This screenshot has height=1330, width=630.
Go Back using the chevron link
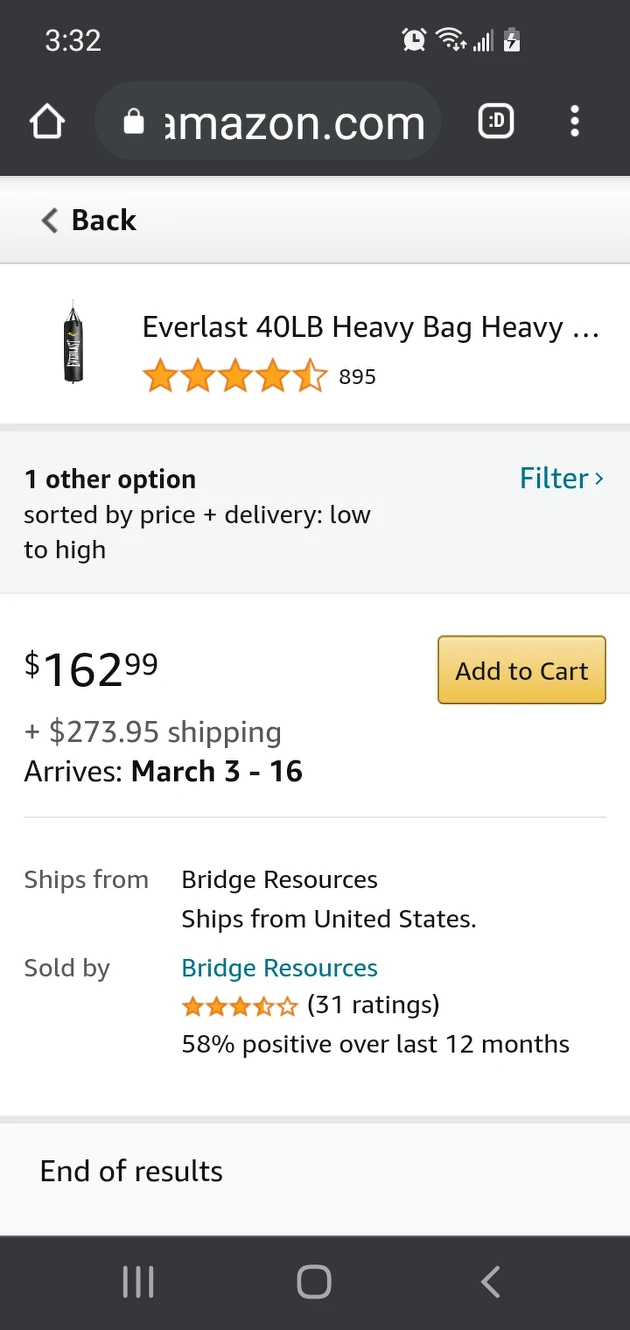point(88,220)
